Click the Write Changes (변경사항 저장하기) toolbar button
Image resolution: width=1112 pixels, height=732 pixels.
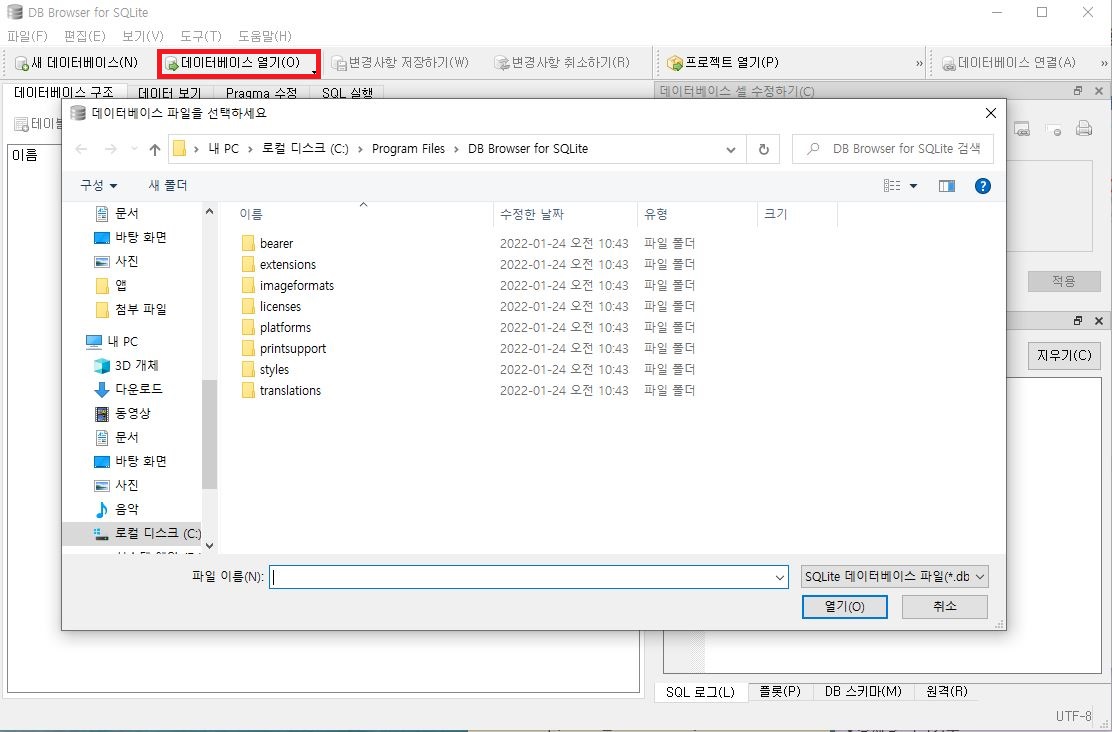click(x=401, y=63)
